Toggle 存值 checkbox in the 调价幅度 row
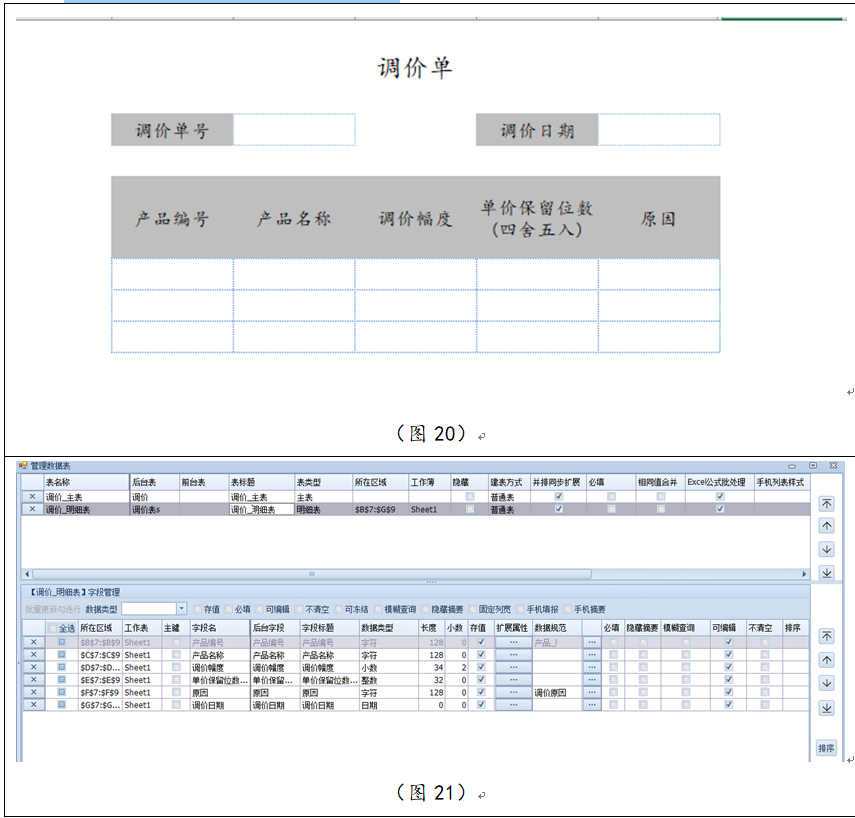855x818 pixels. (x=481, y=667)
